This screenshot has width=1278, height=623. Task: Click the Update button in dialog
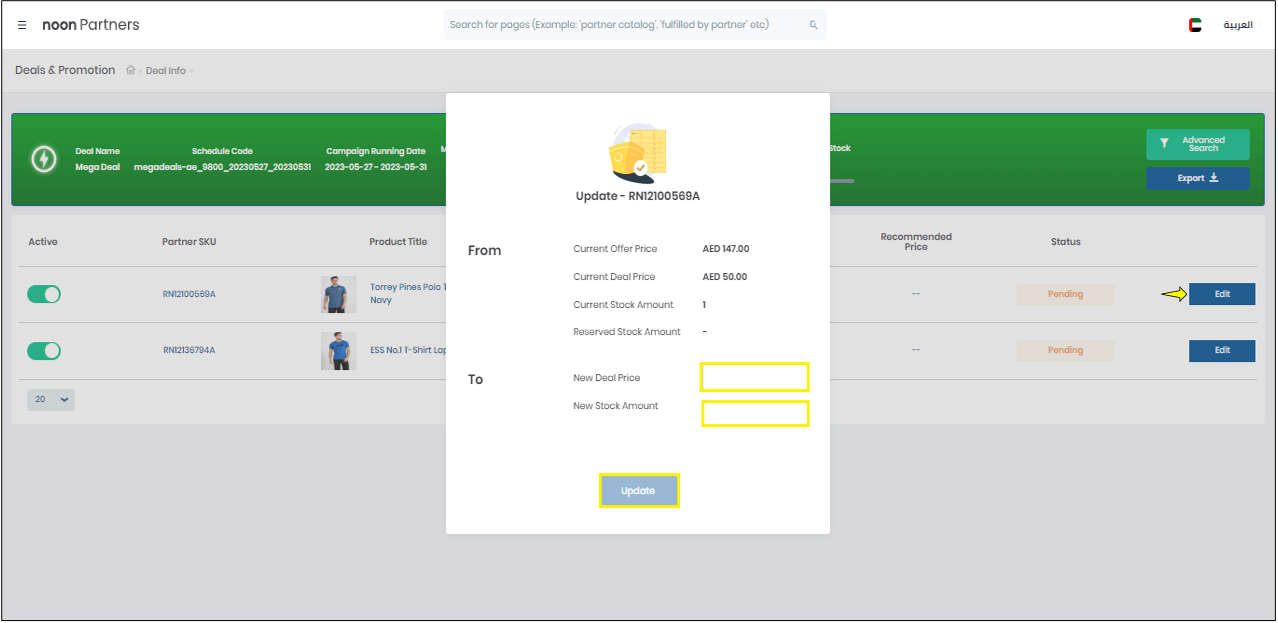(638, 491)
